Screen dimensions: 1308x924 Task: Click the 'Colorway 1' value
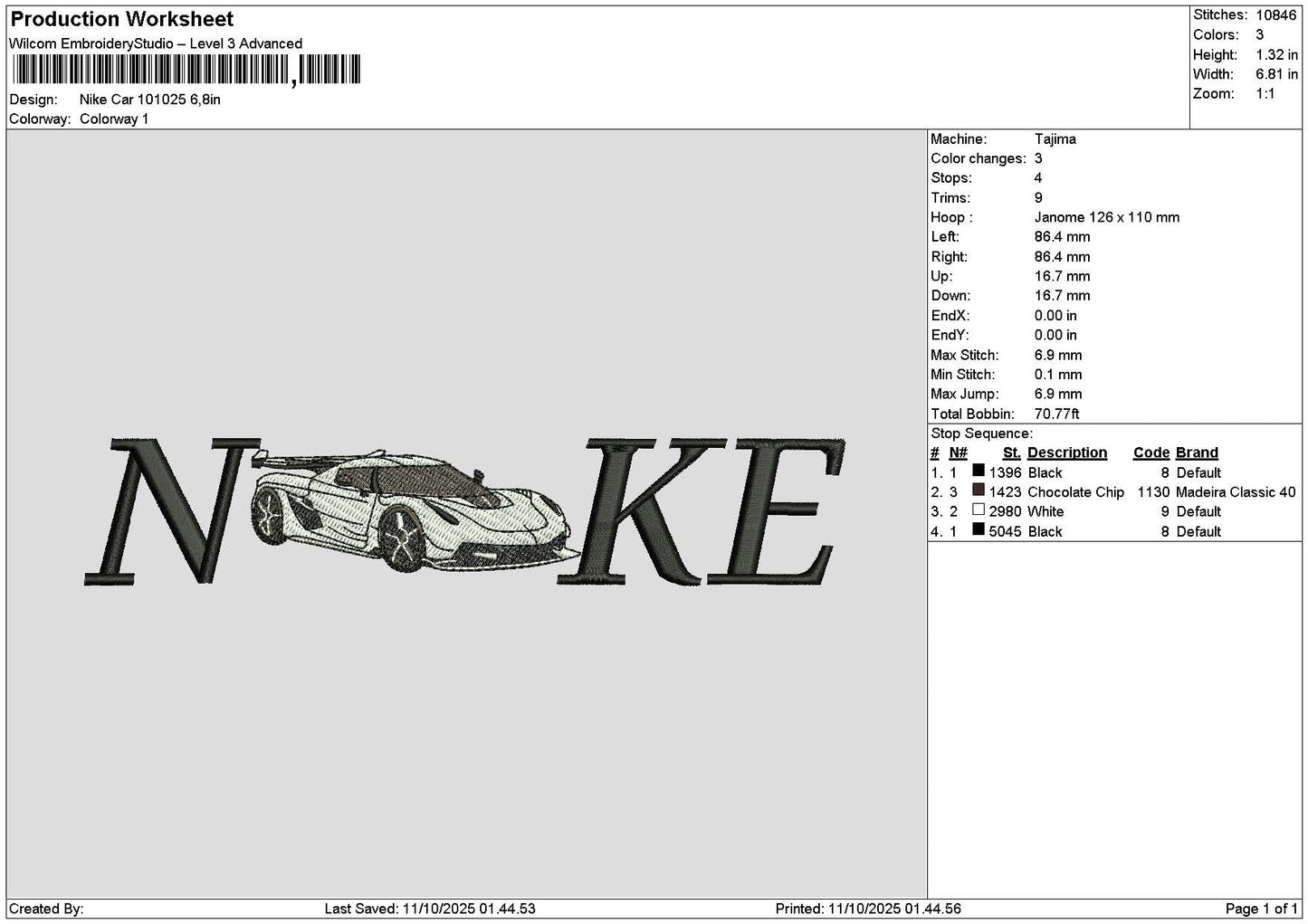click(x=114, y=119)
